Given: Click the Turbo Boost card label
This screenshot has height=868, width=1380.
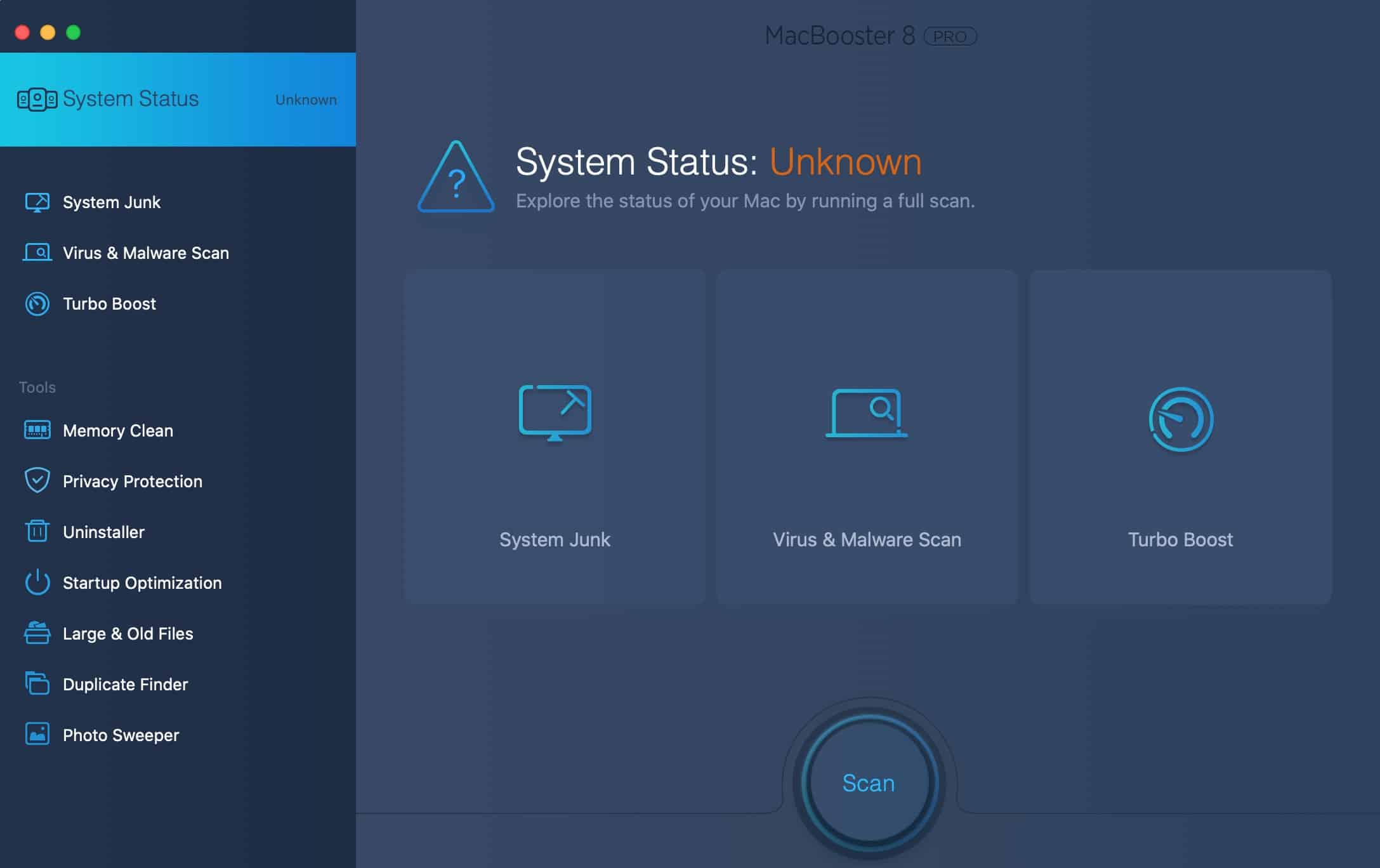Looking at the screenshot, I should click(x=1180, y=539).
